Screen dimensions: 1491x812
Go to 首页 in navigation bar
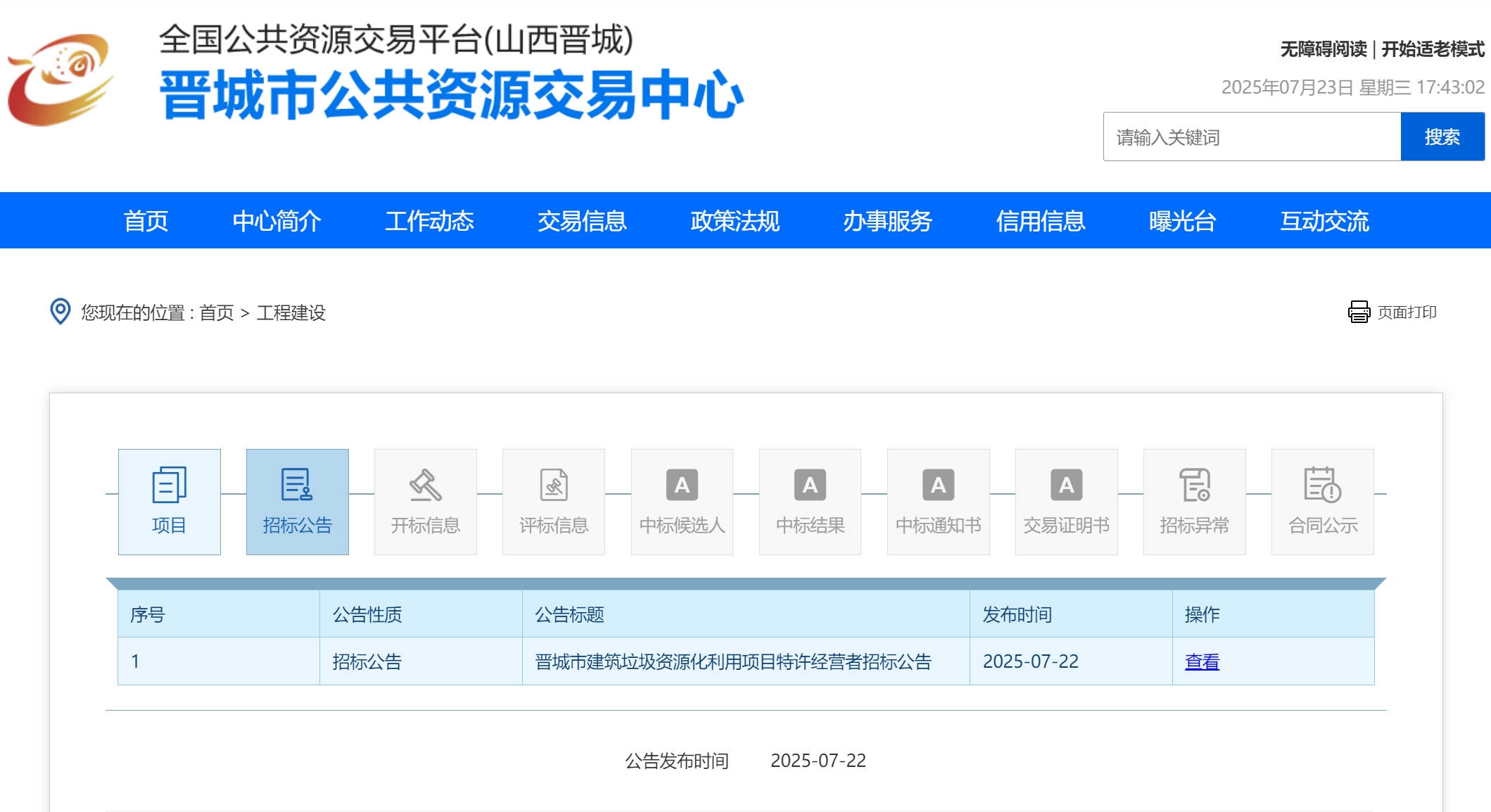pos(146,221)
